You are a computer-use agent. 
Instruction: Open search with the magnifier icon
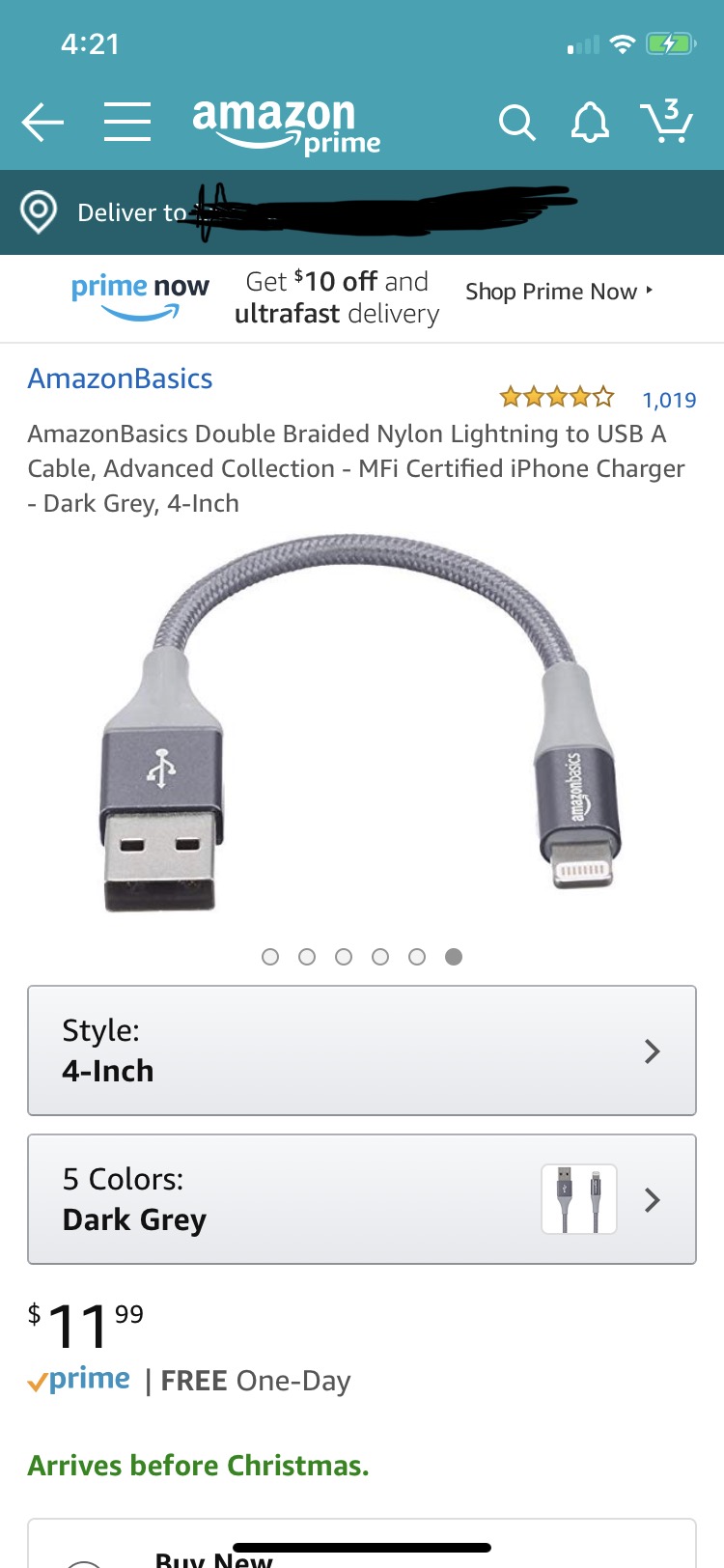tap(516, 123)
